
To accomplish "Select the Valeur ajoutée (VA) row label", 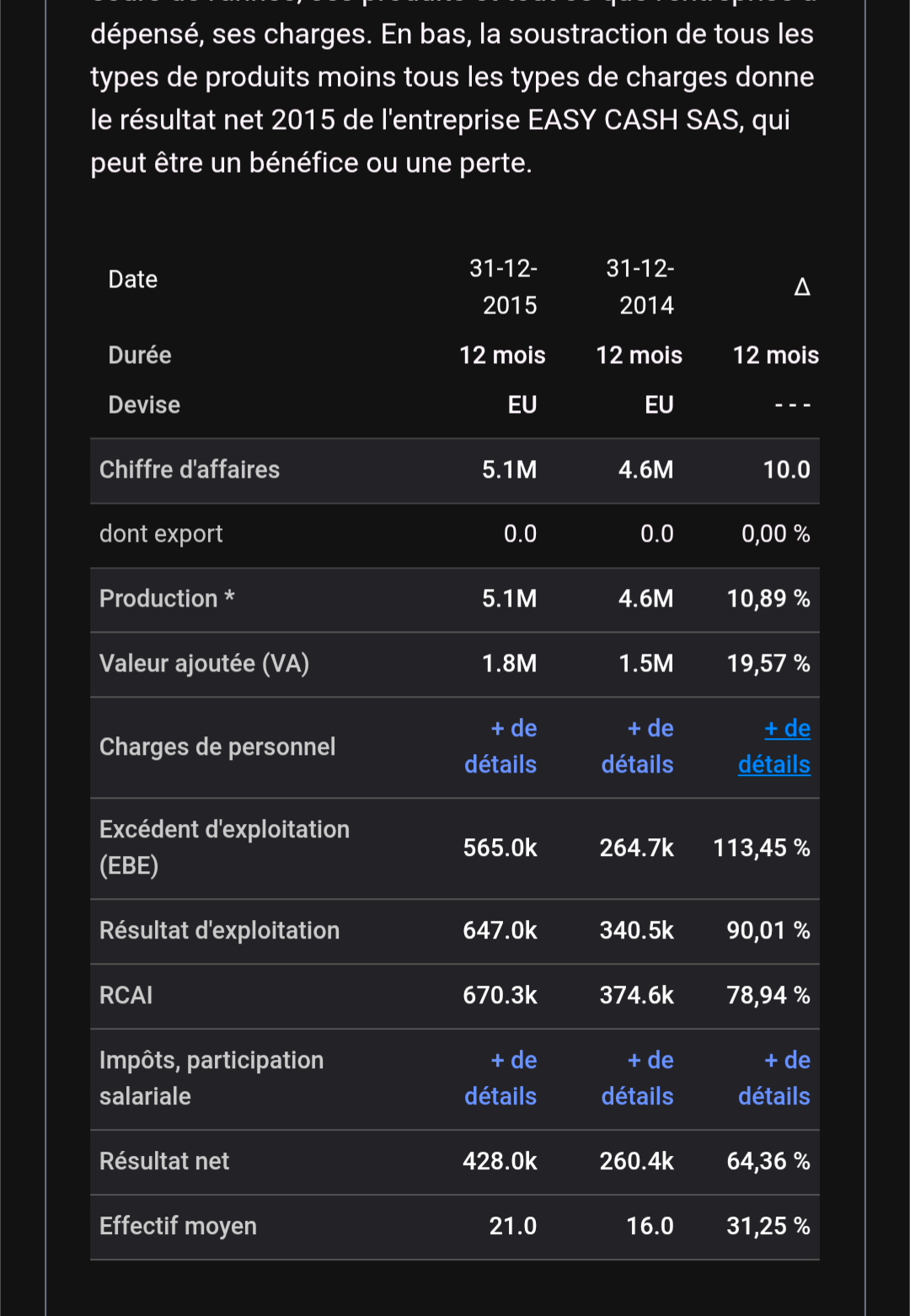I will [204, 664].
